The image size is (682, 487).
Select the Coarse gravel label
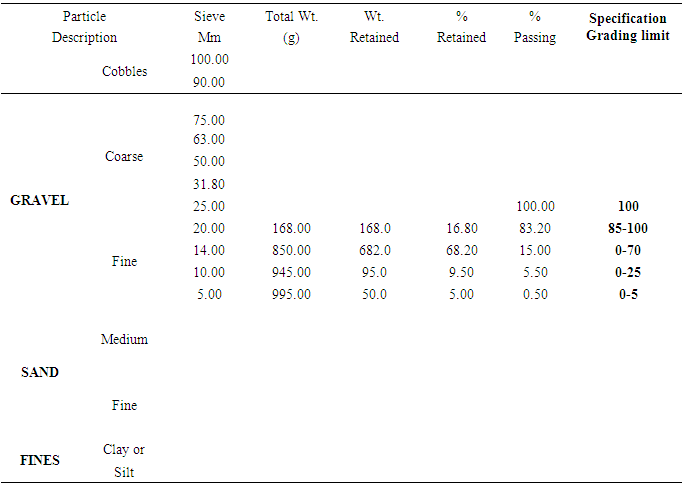click(124, 157)
